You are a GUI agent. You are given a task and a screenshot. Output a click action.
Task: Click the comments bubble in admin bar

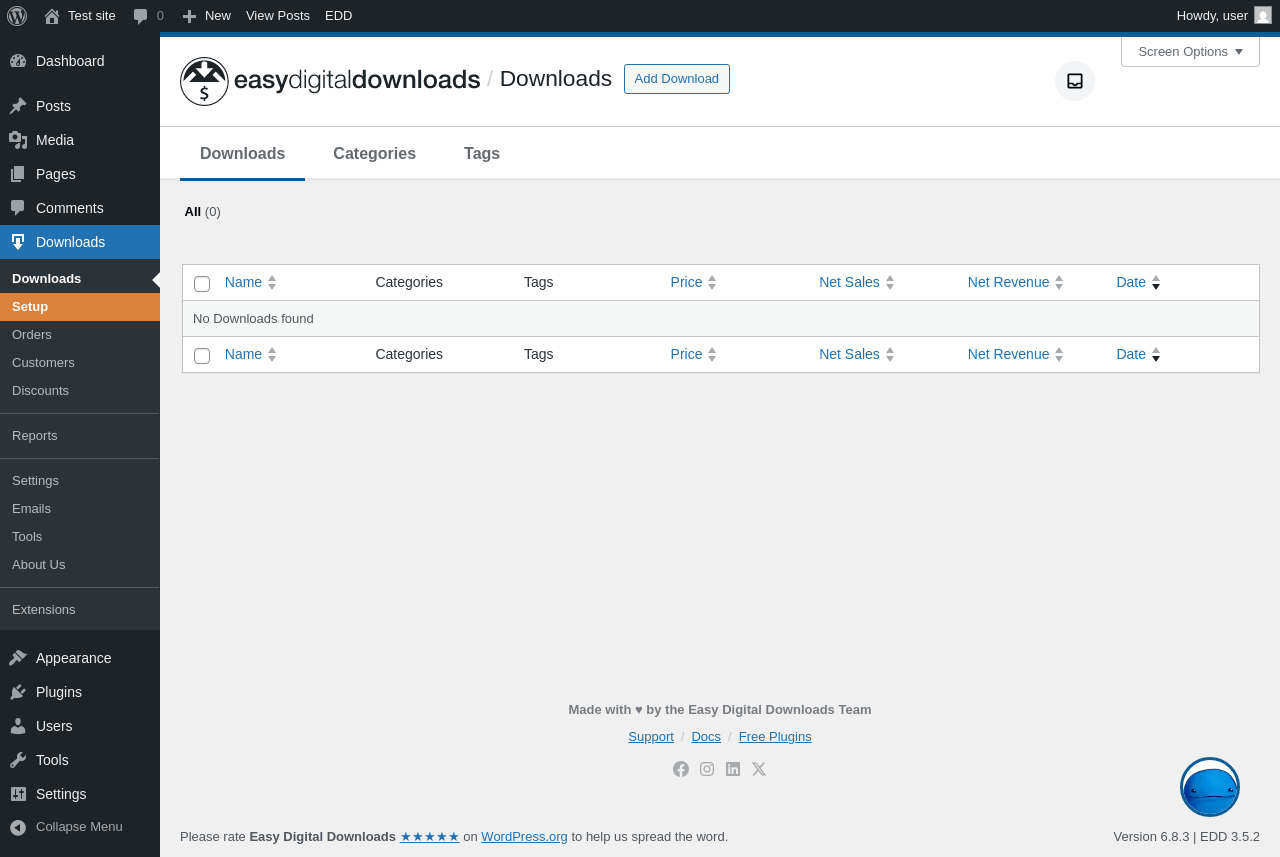141,15
